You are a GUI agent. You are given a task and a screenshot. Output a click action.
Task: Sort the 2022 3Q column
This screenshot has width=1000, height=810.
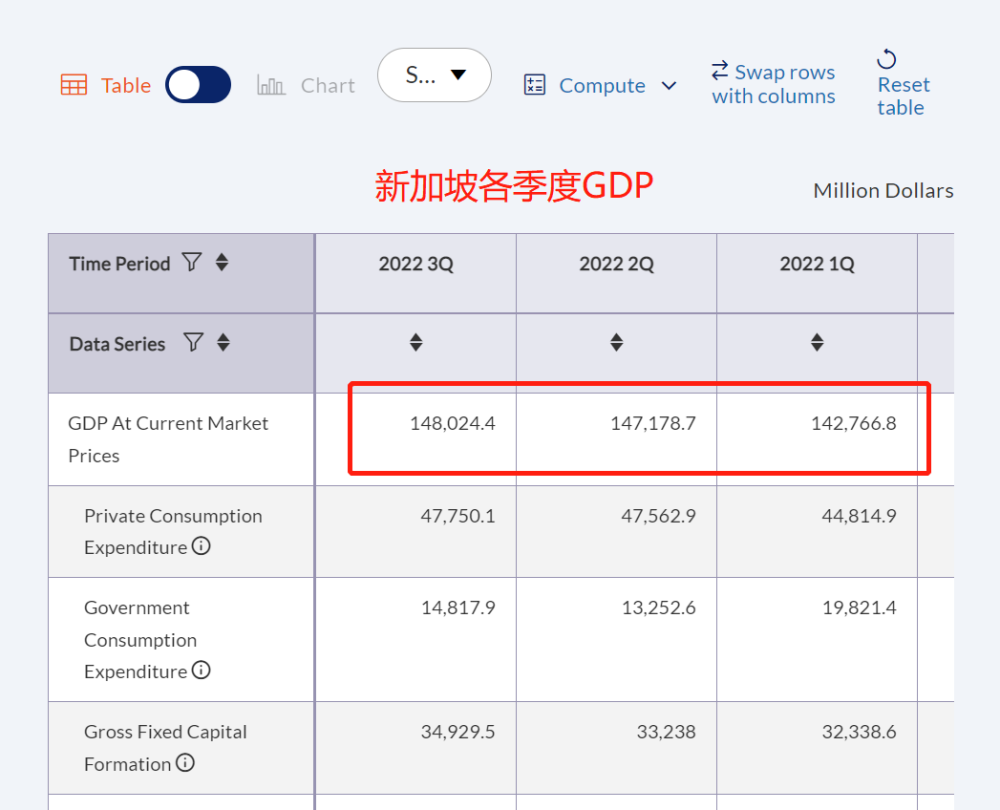[x=416, y=342]
